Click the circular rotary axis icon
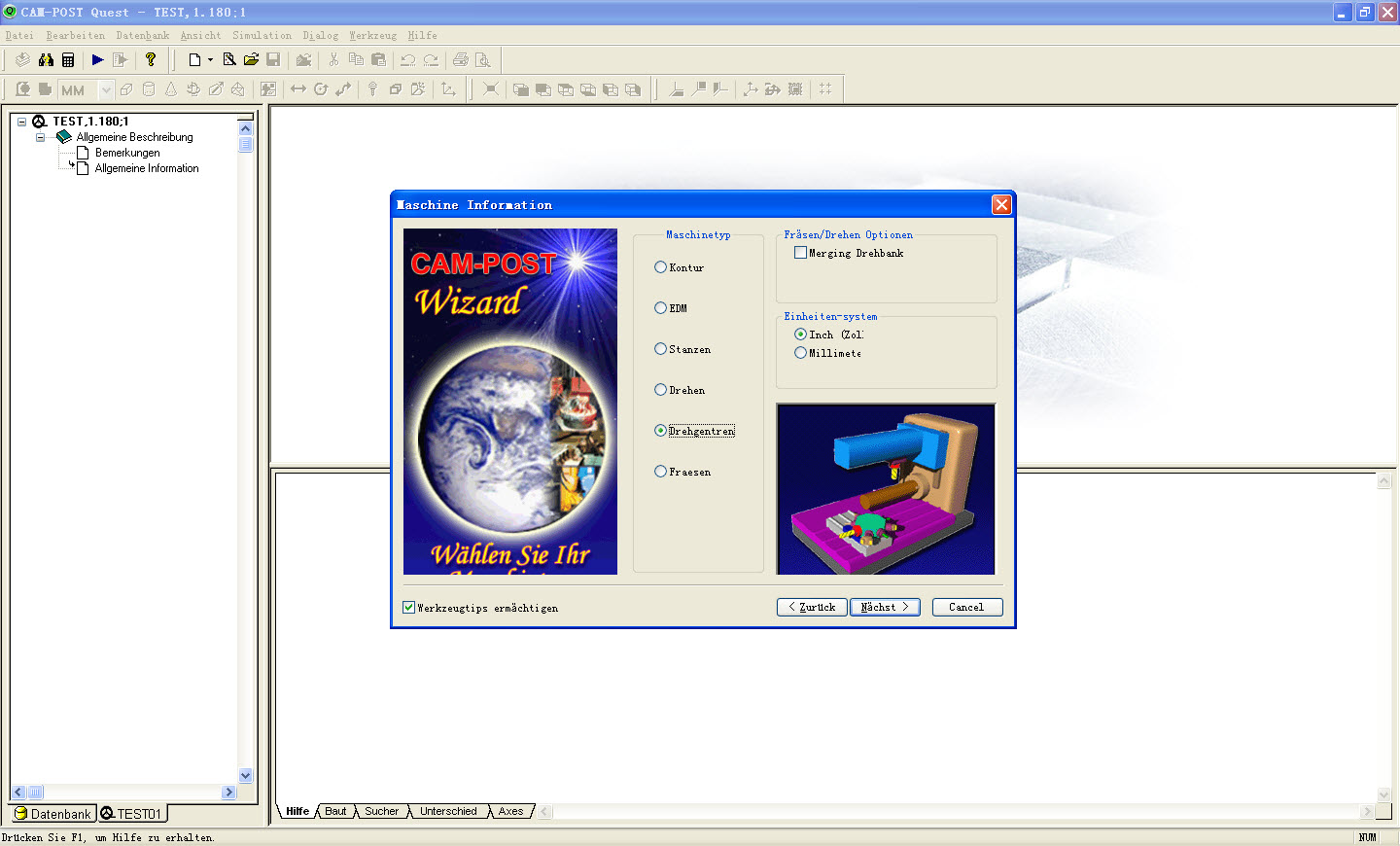This screenshot has width=1400, height=846. coord(320,89)
